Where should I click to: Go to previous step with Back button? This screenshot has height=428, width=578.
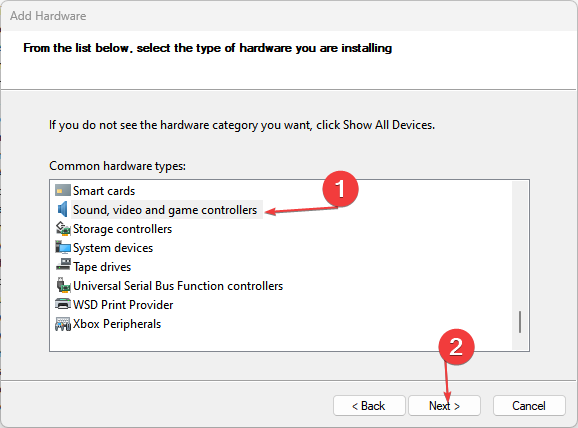coord(369,406)
